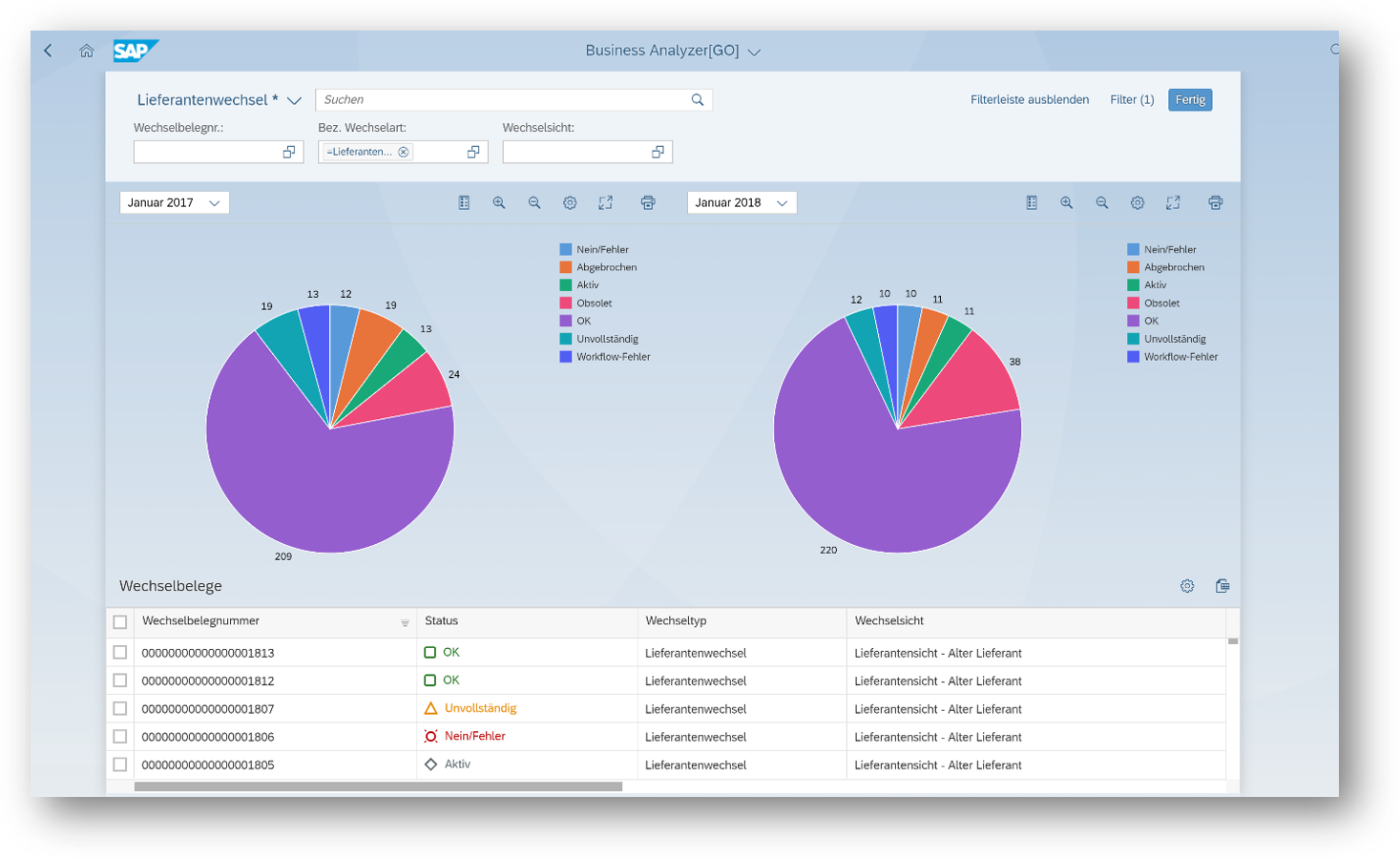Expand the Januar 2018 period dropdown
Image resolution: width=1400 pixels, height=858 pixels.
point(742,202)
